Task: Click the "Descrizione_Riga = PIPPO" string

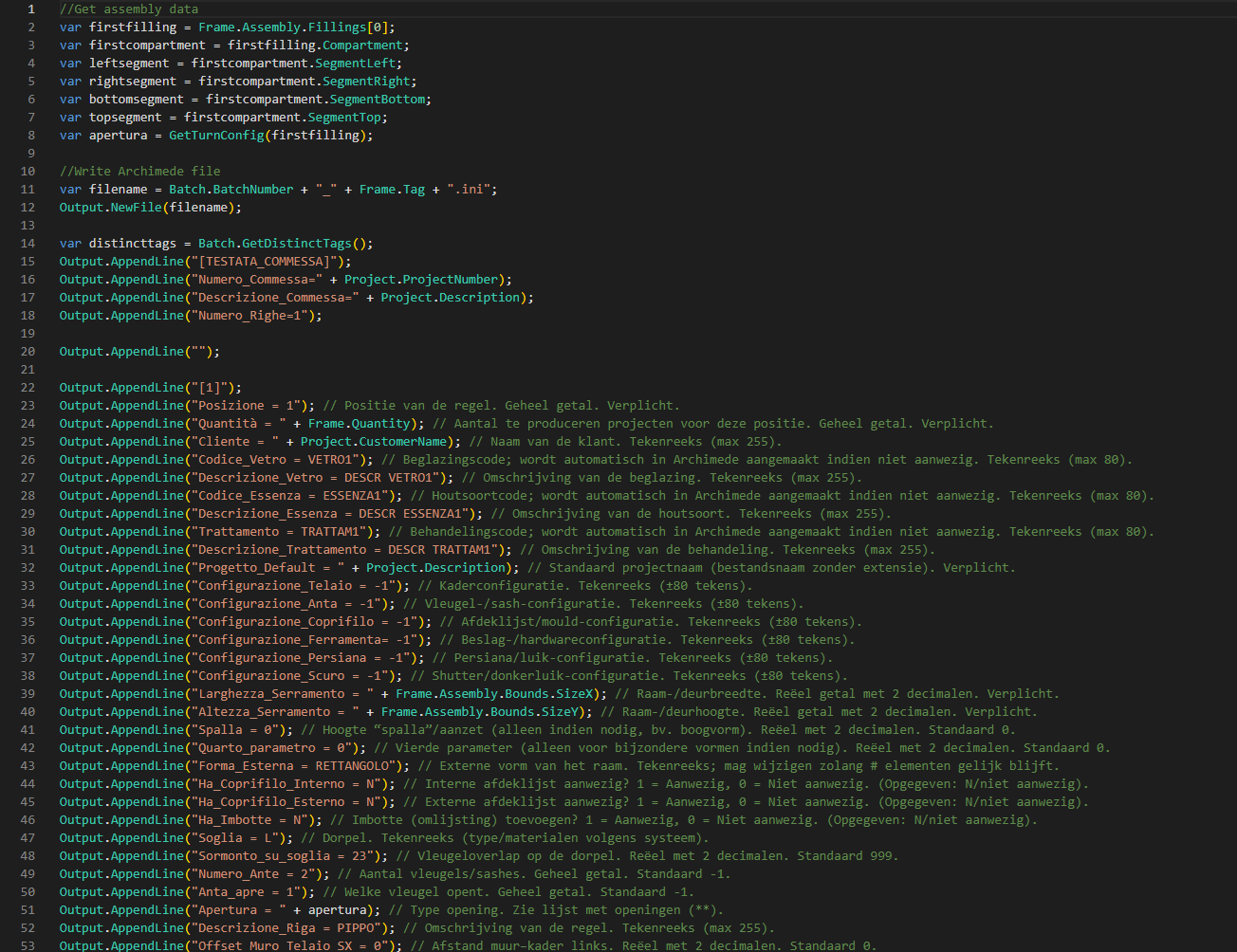Action: click(x=288, y=928)
